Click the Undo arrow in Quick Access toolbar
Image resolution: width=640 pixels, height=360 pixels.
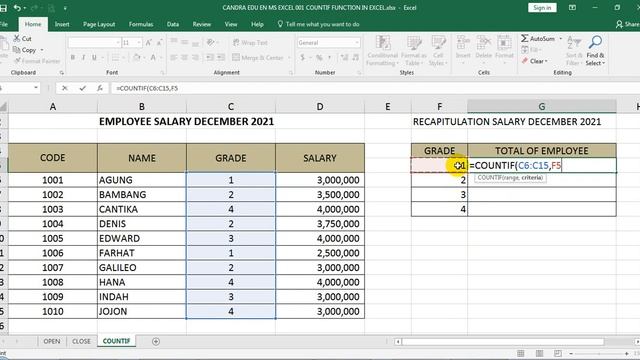16,8
